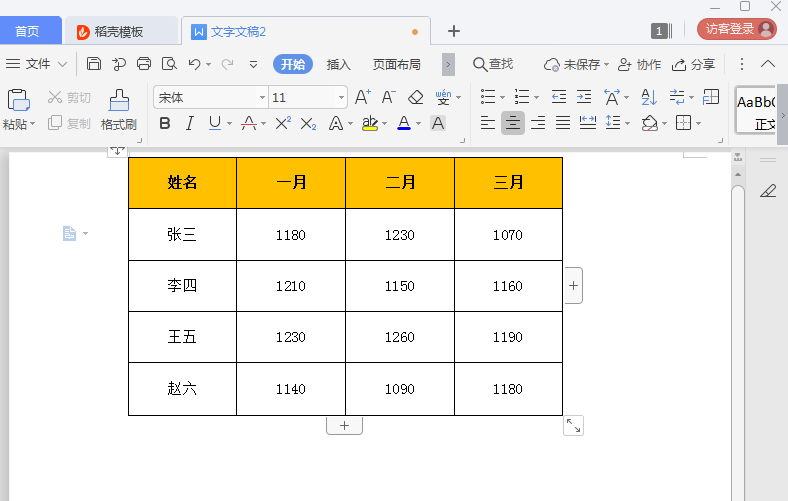The image size is (788, 501).
Task: Click the save document icon
Action: (x=94, y=64)
